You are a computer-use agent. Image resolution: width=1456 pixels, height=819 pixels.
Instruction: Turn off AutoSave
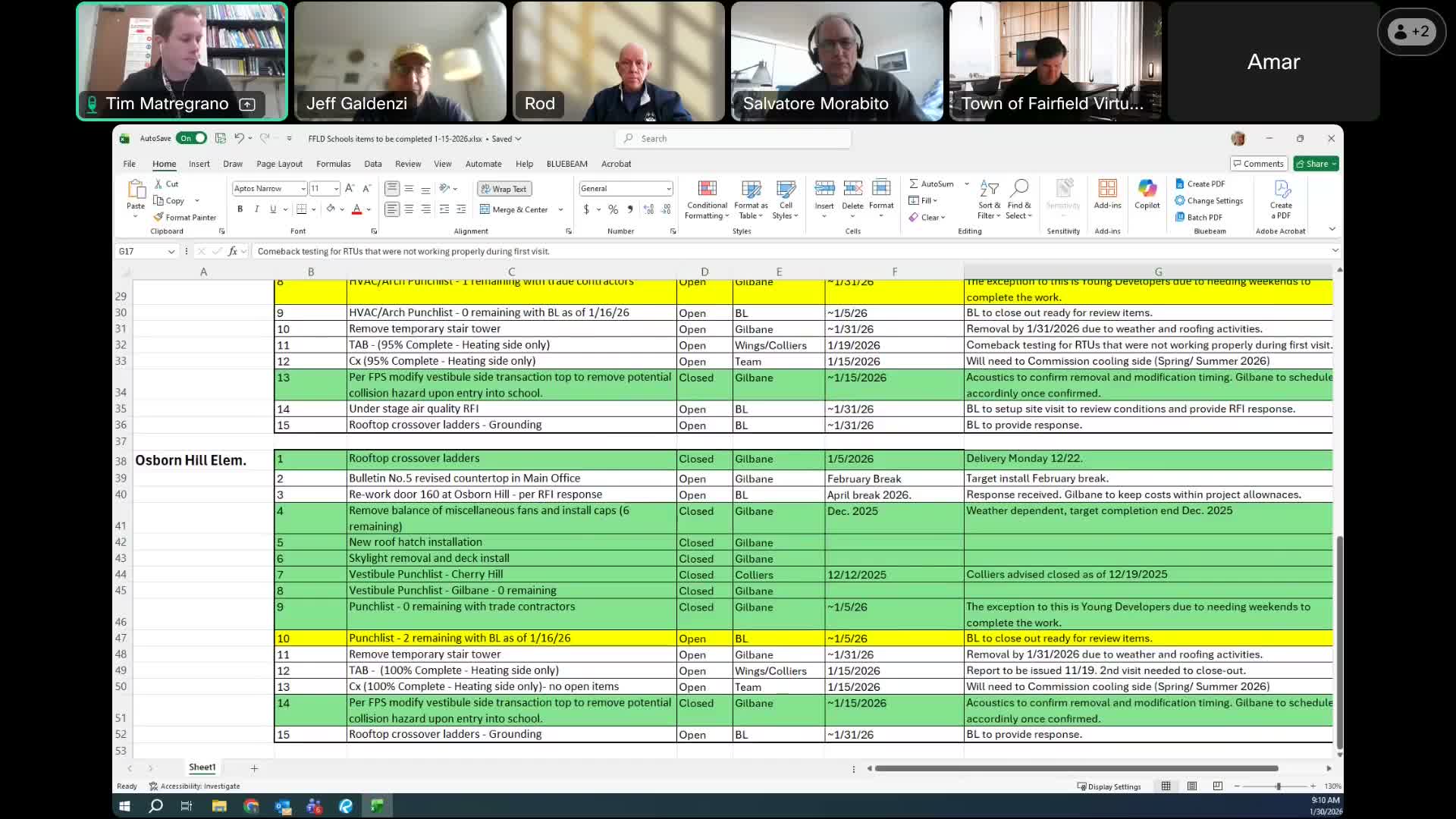point(191,137)
